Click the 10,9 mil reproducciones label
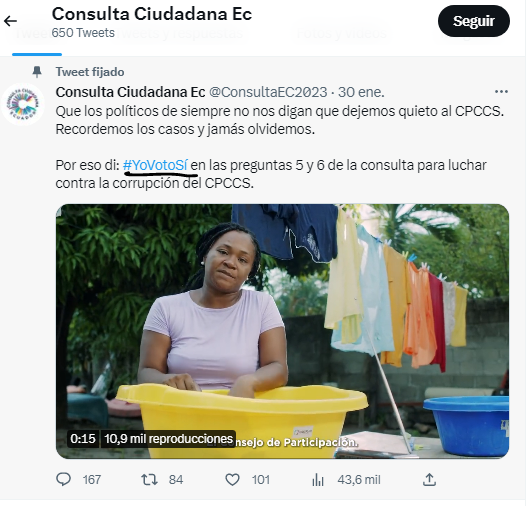This screenshot has width=527, height=506. [168, 438]
